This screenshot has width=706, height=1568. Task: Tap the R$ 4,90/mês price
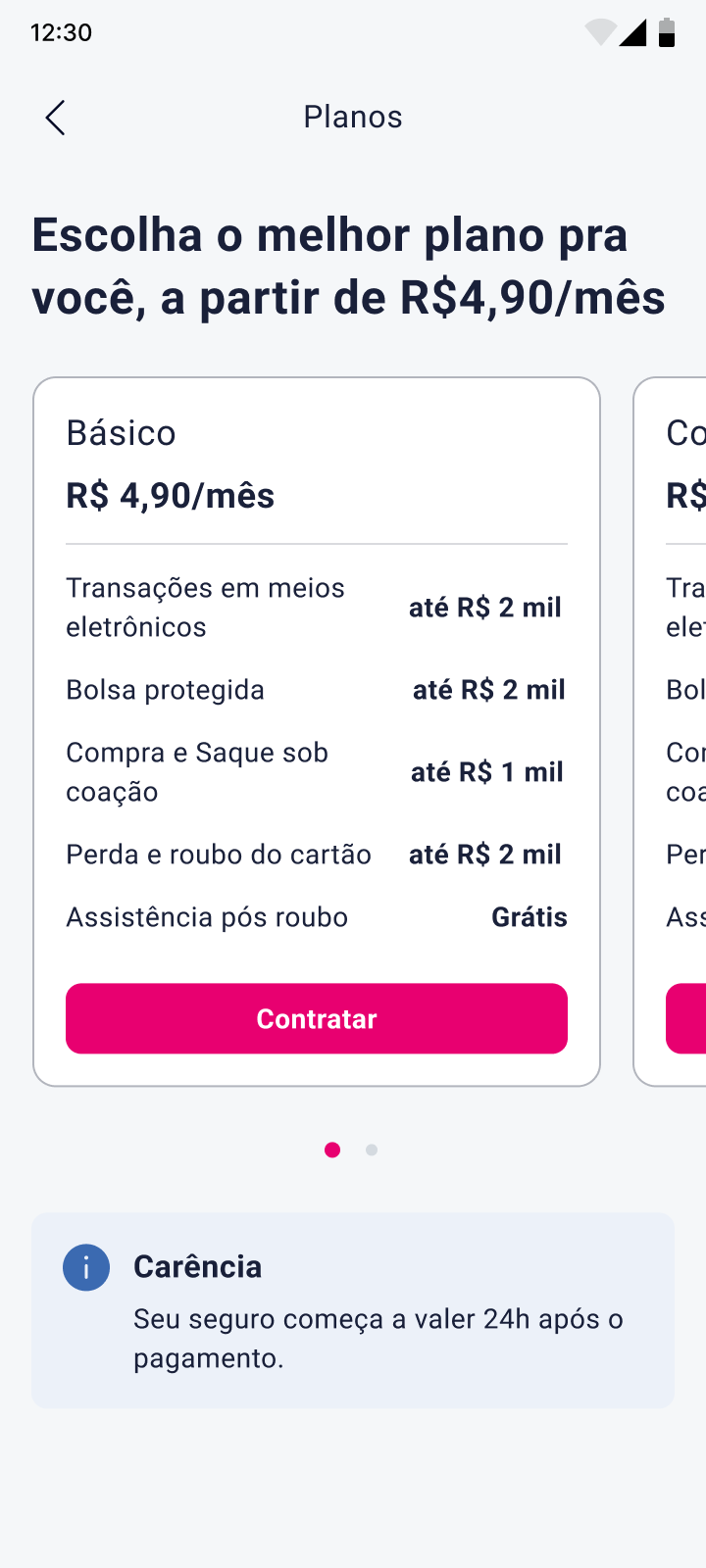point(171,496)
